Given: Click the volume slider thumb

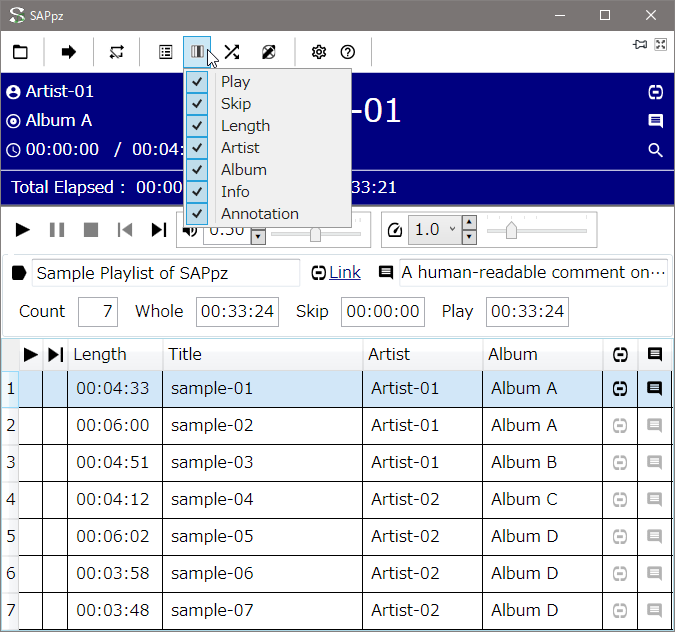Looking at the screenshot, I should [x=316, y=234].
